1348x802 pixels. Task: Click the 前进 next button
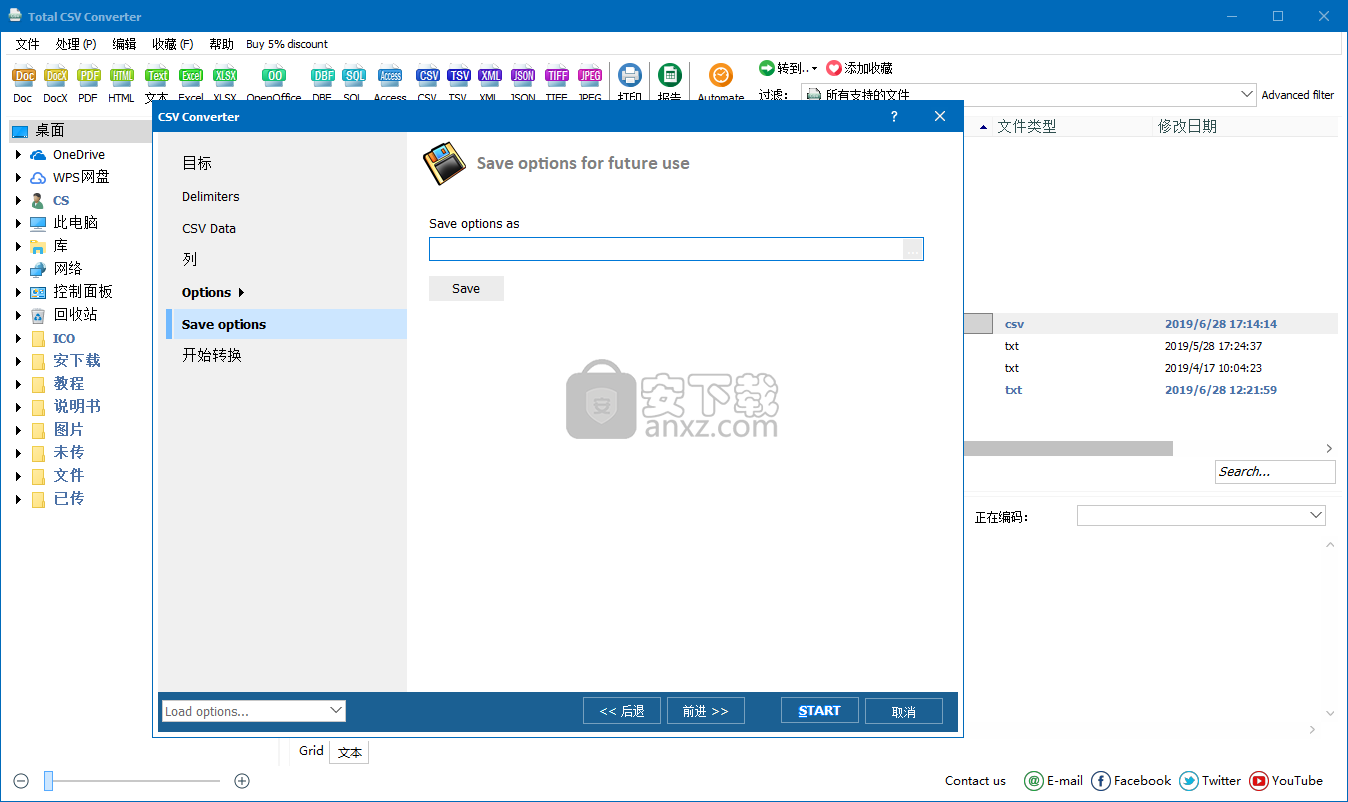(x=706, y=711)
